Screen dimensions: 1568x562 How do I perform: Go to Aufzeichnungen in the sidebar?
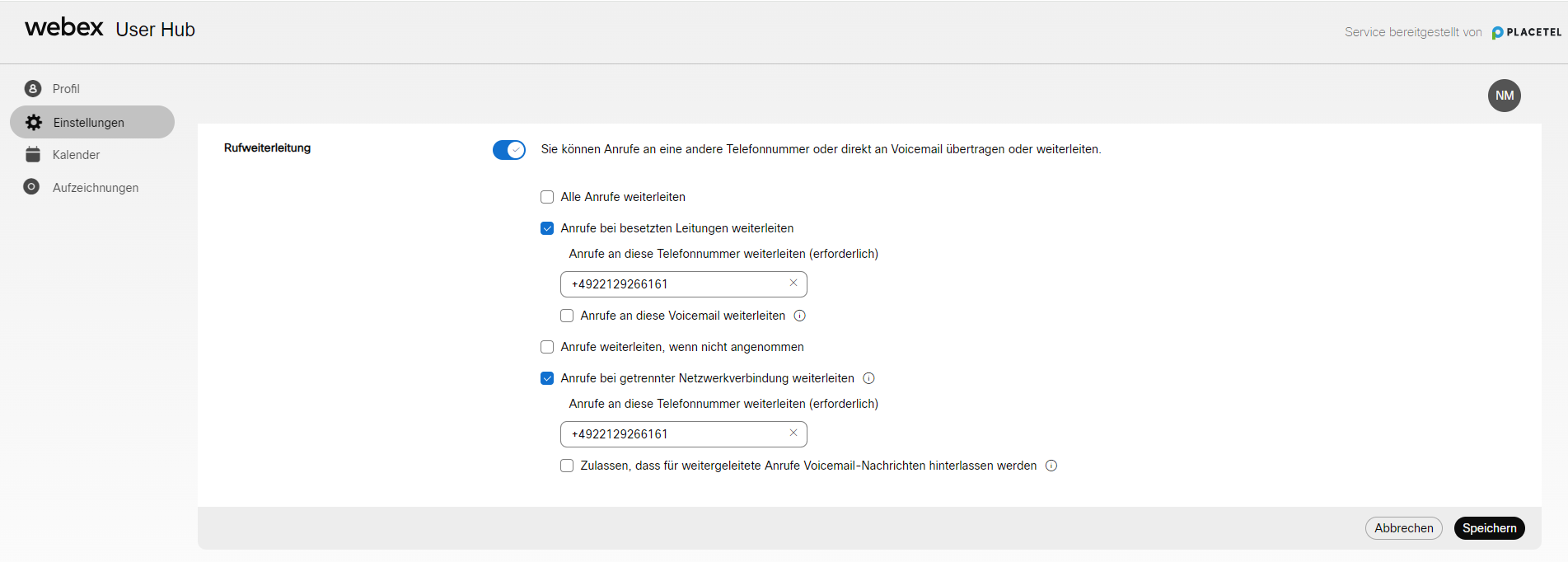(x=96, y=188)
